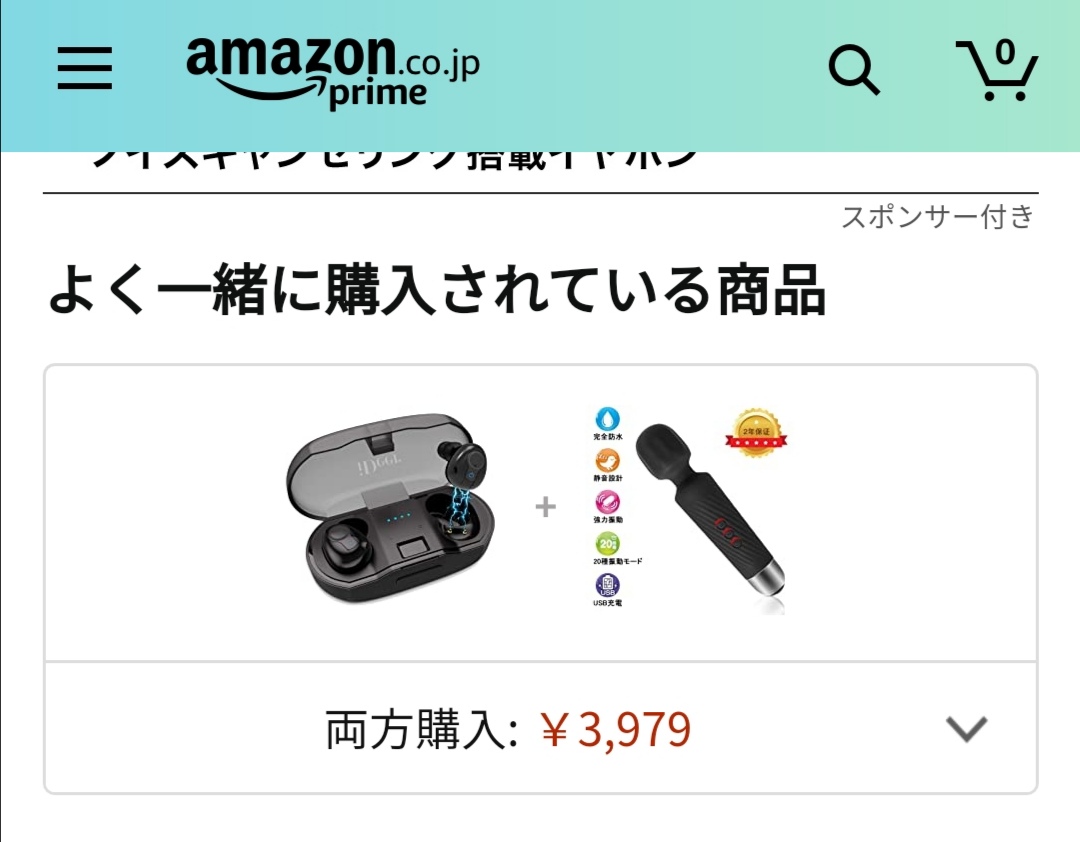This screenshot has width=1080, height=842.
Task: Tap the 静音設計 orange icon
Action: (x=608, y=460)
